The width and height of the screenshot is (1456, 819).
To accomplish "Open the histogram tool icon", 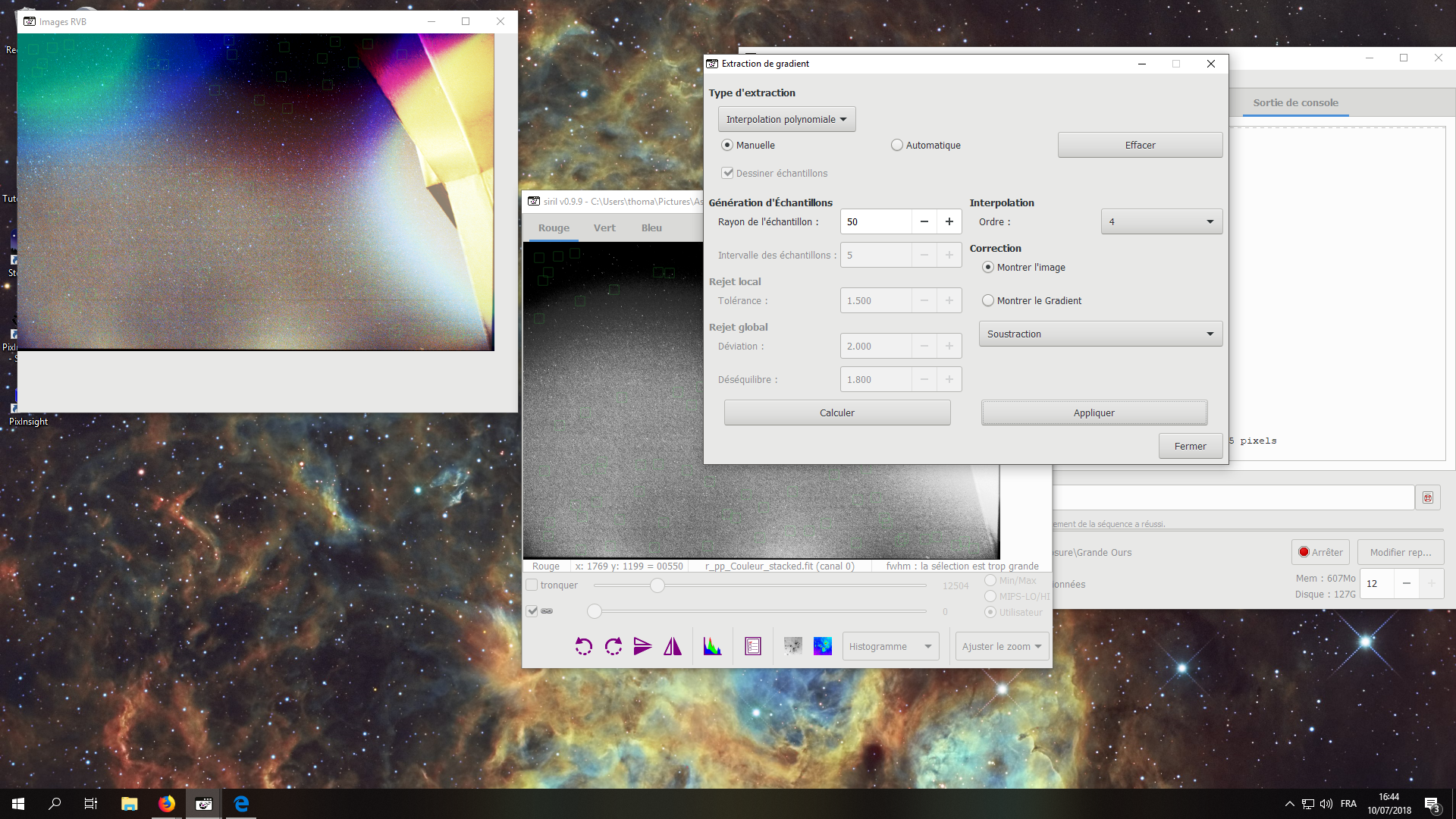I will pyautogui.click(x=712, y=646).
